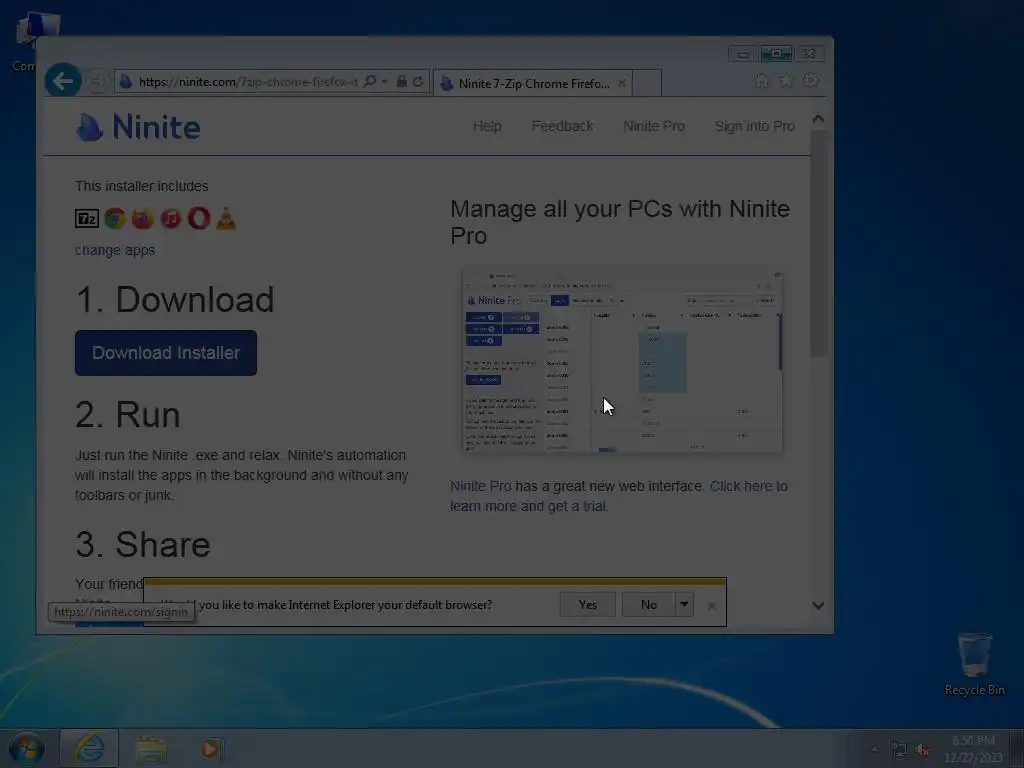Click the iTunes app icon
The height and width of the screenshot is (768, 1024).
pos(170,218)
